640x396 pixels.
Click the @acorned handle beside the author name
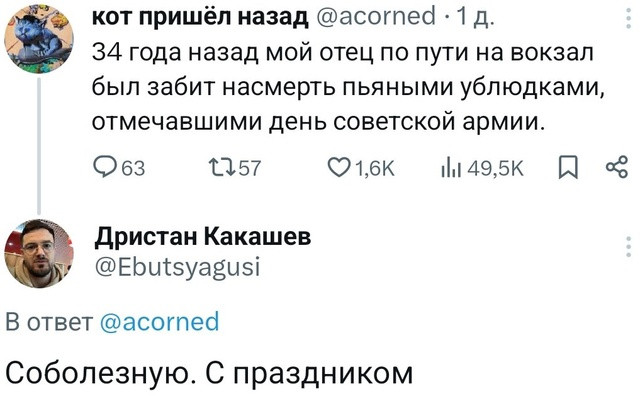pyautogui.click(x=376, y=17)
